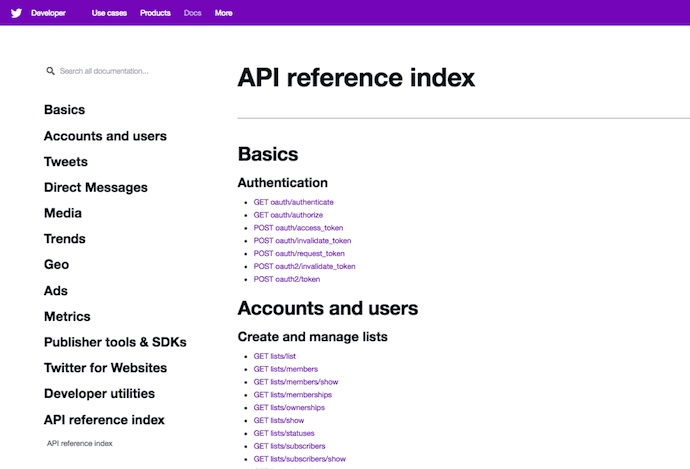Select Publisher tools & SDKs in sidebar
Image resolution: width=690 pixels, height=469 pixels.
[114, 342]
